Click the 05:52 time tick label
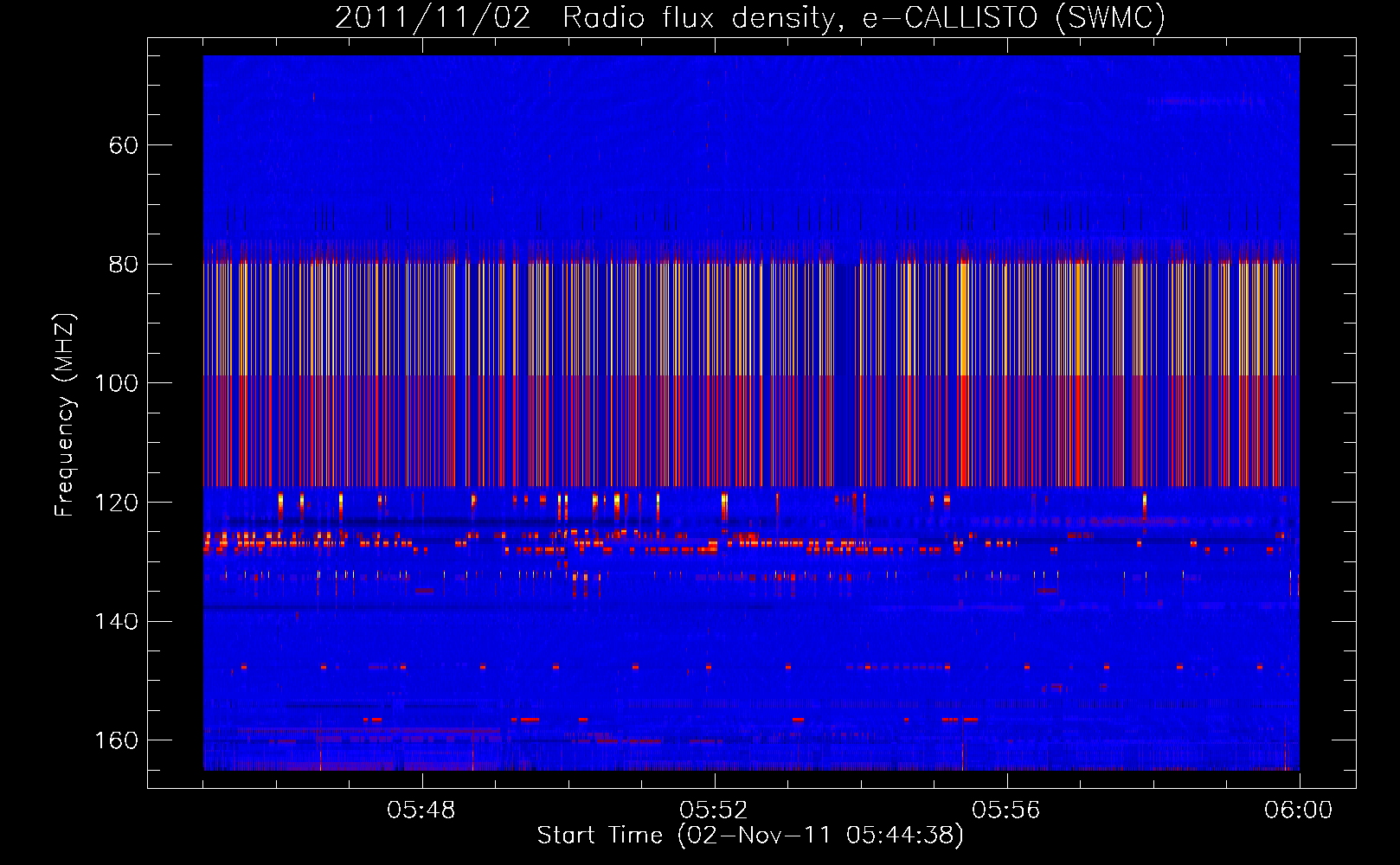This screenshot has height=865, width=1400. click(714, 811)
